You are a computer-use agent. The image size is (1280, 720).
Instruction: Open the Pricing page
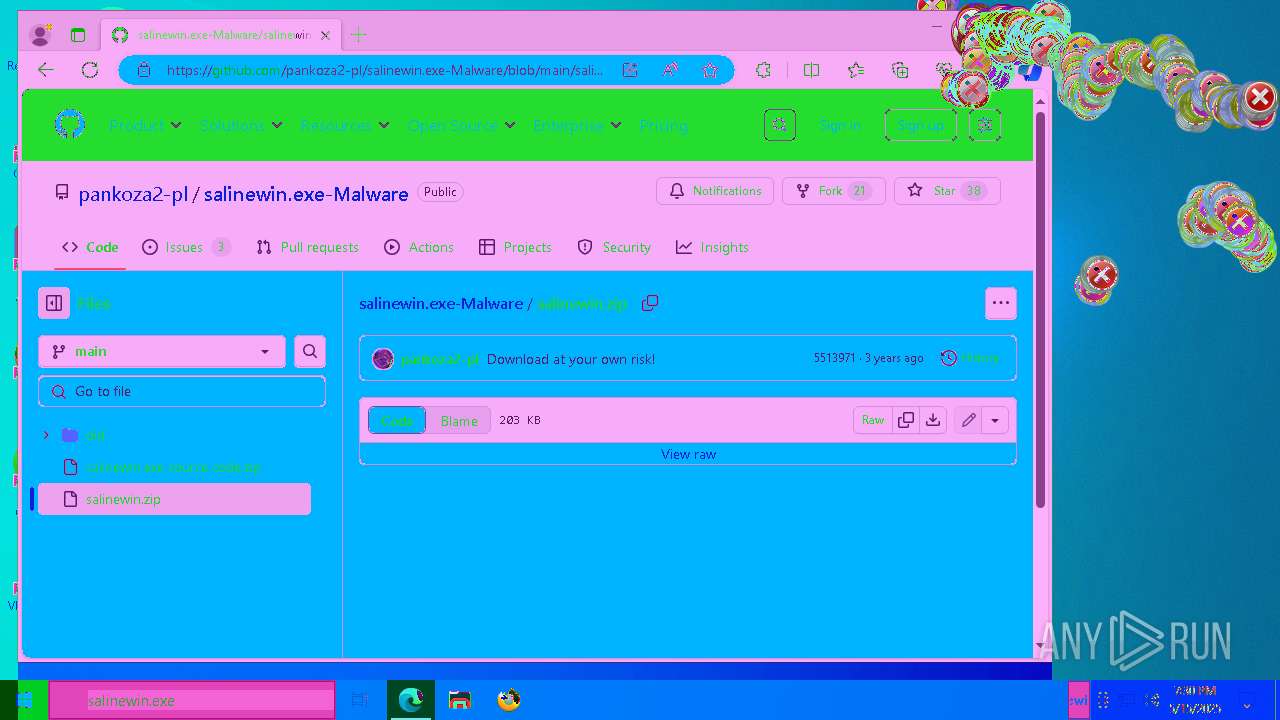663,125
